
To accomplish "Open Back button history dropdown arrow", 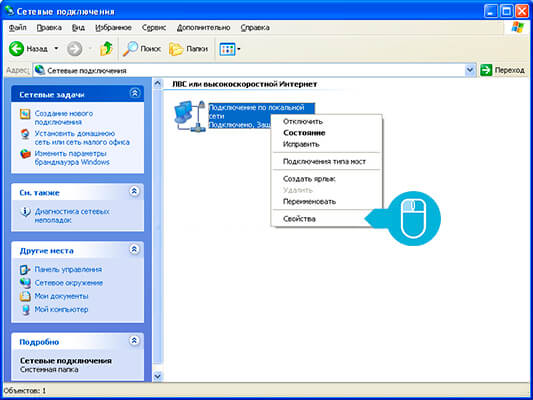I will (x=56, y=49).
